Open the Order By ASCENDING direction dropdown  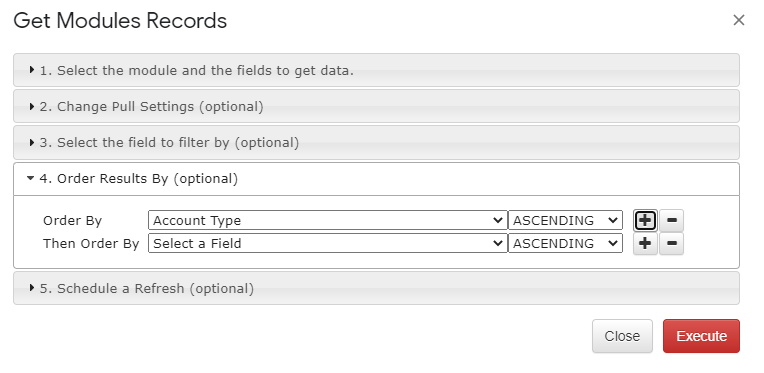click(565, 221)
